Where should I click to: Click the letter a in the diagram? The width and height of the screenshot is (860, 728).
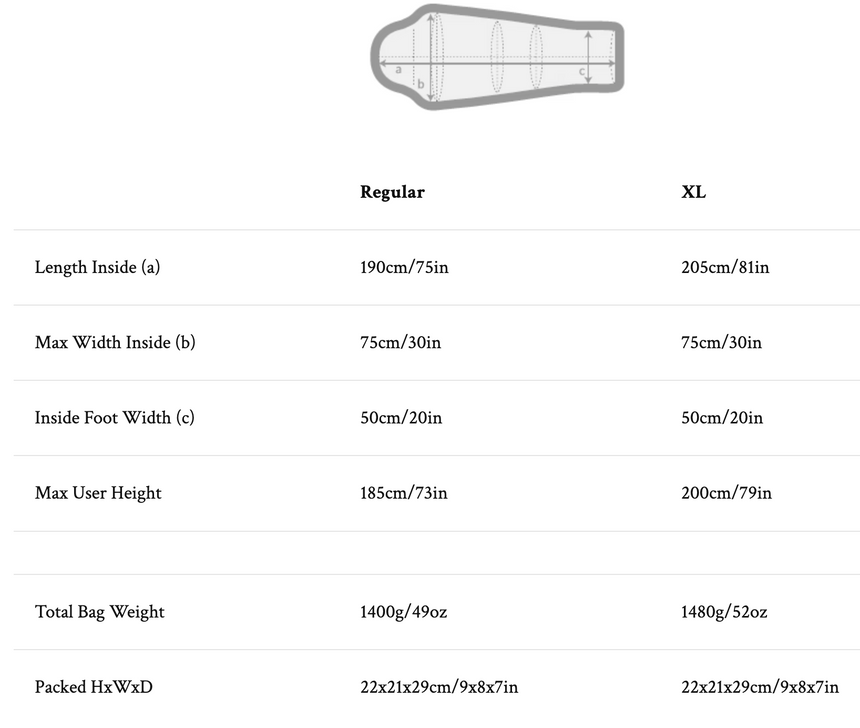tap(398, 69)
